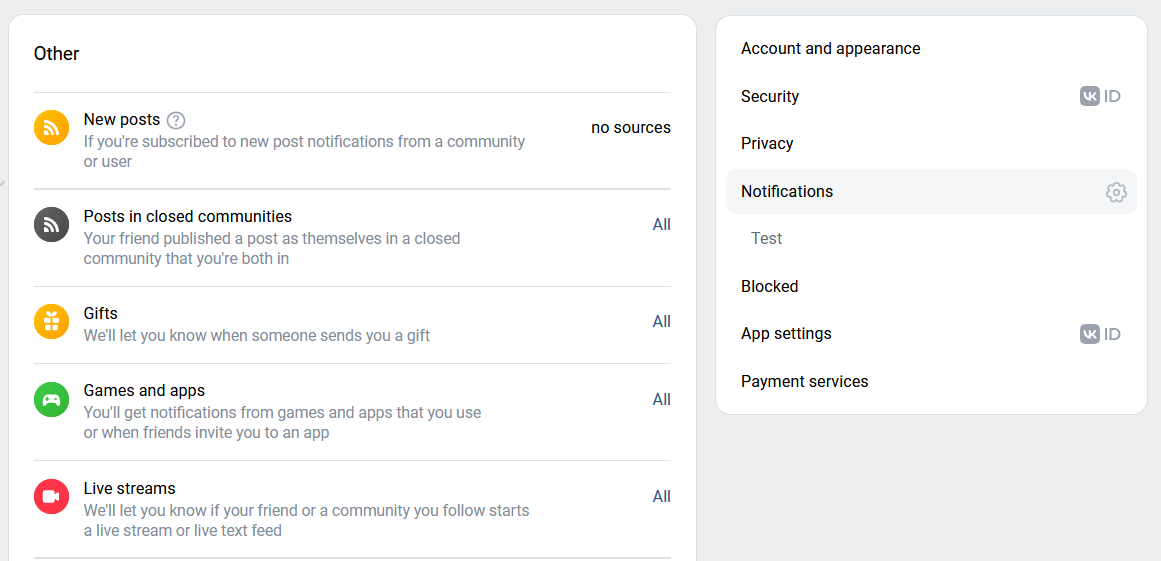Image resolution: width=1161 pixels, height=561 pixels.
Task: Open the All dropdown for Gifts
Action: click(661, 321)
